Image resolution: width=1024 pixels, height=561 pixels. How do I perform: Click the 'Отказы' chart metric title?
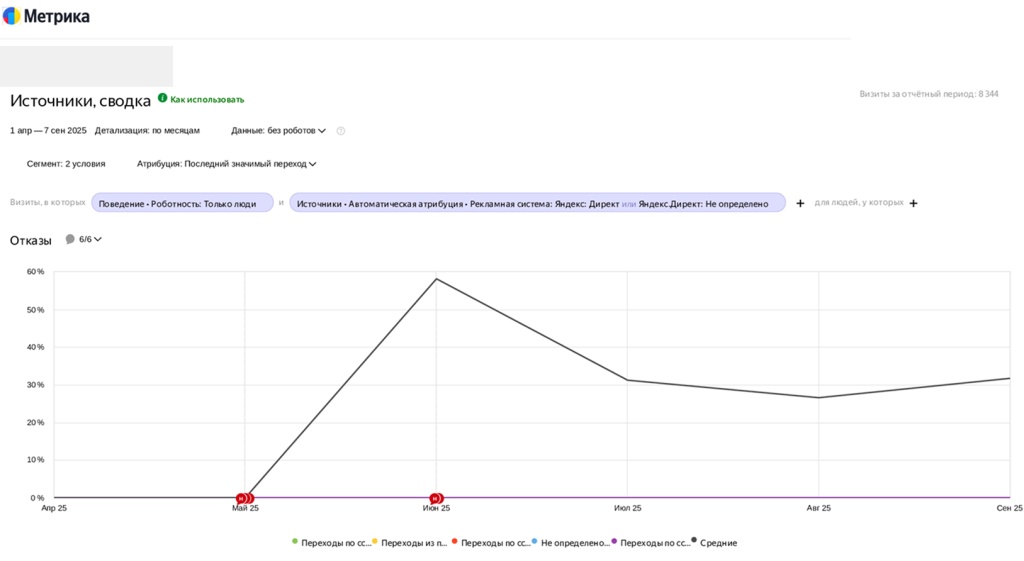(x=30, y=240)
